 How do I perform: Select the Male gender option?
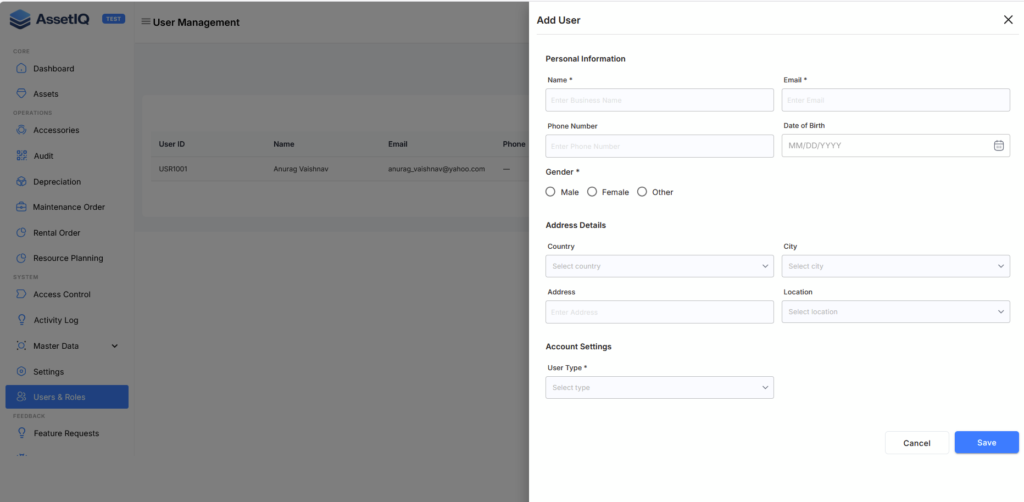tap(551, 192)
